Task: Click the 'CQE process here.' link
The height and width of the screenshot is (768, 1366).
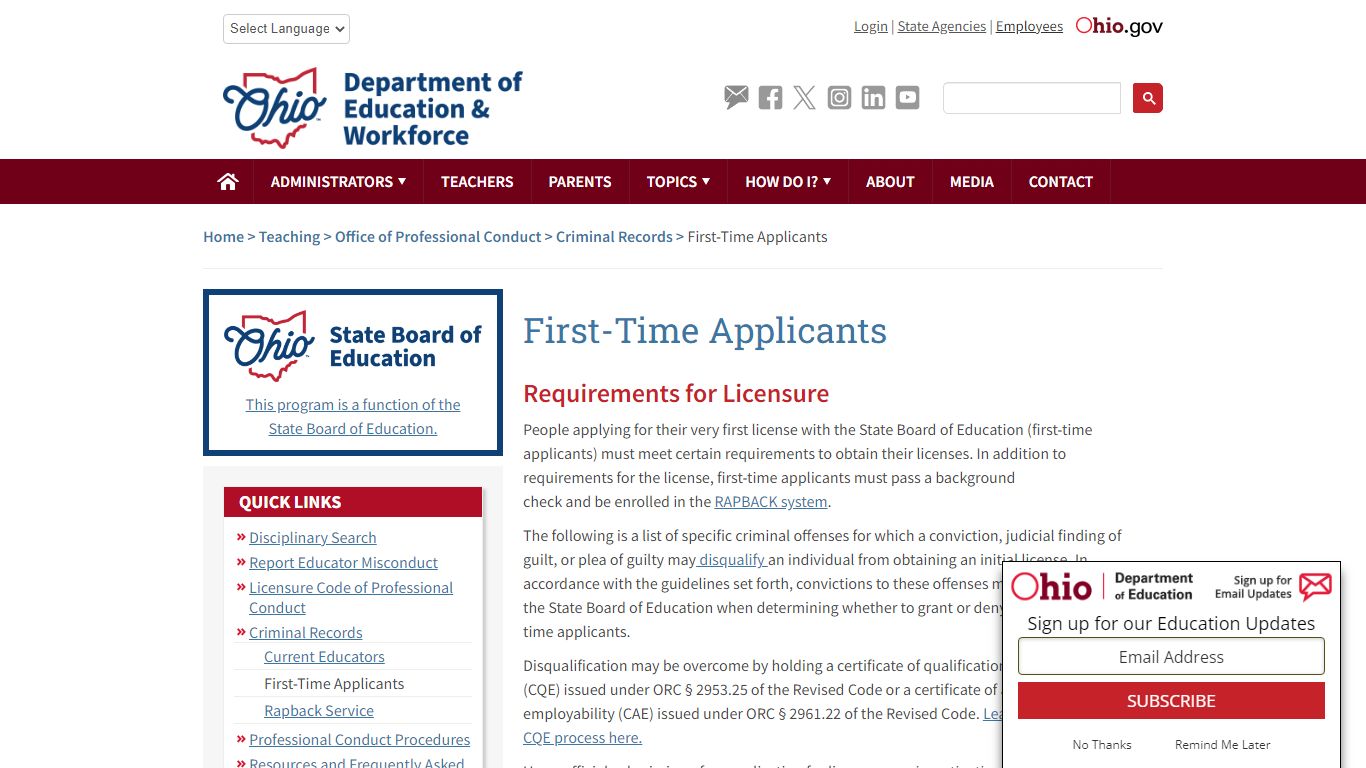Action: (582, 738)
